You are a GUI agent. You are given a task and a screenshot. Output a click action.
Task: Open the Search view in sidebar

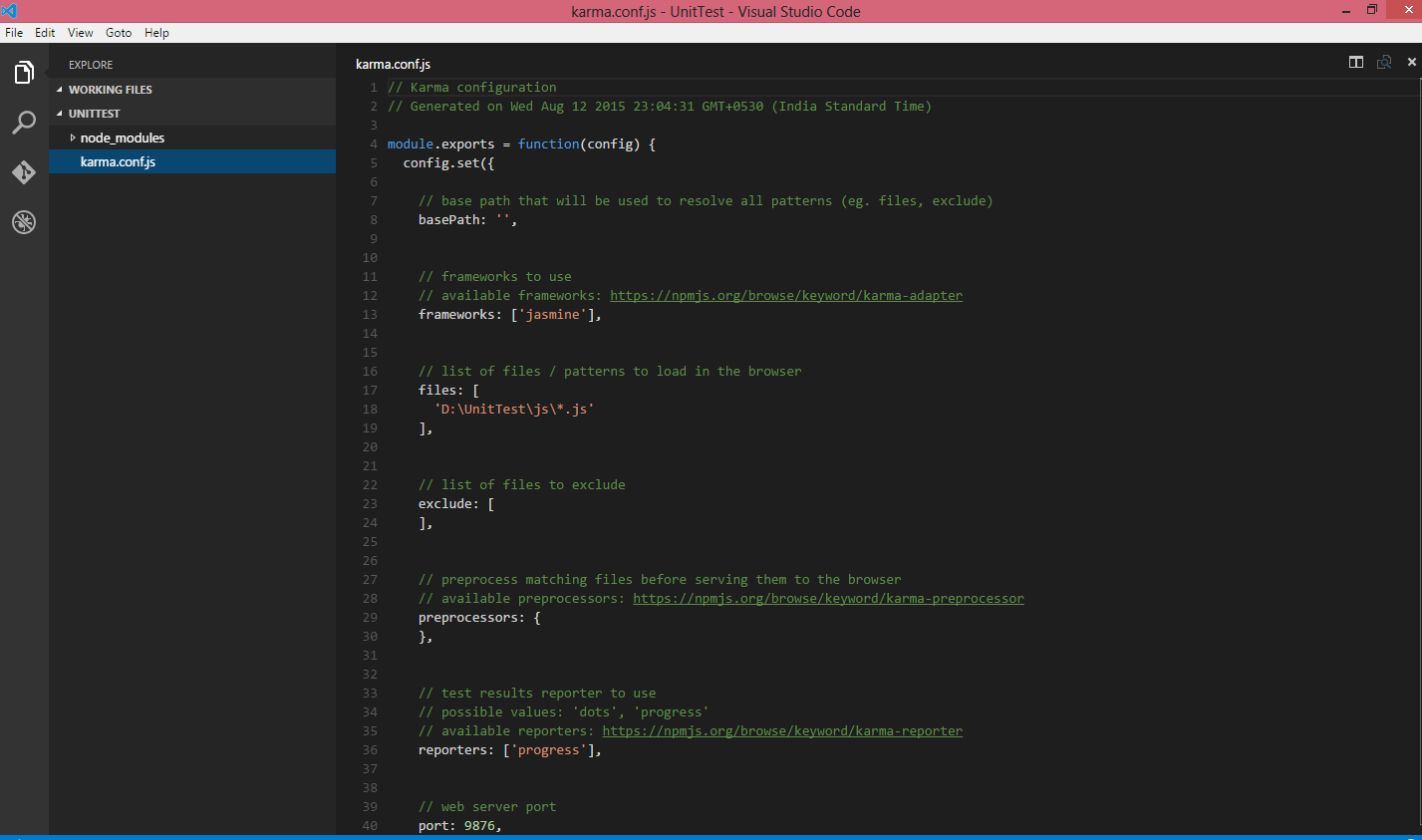pyautogui.click(x=24, y=123)
